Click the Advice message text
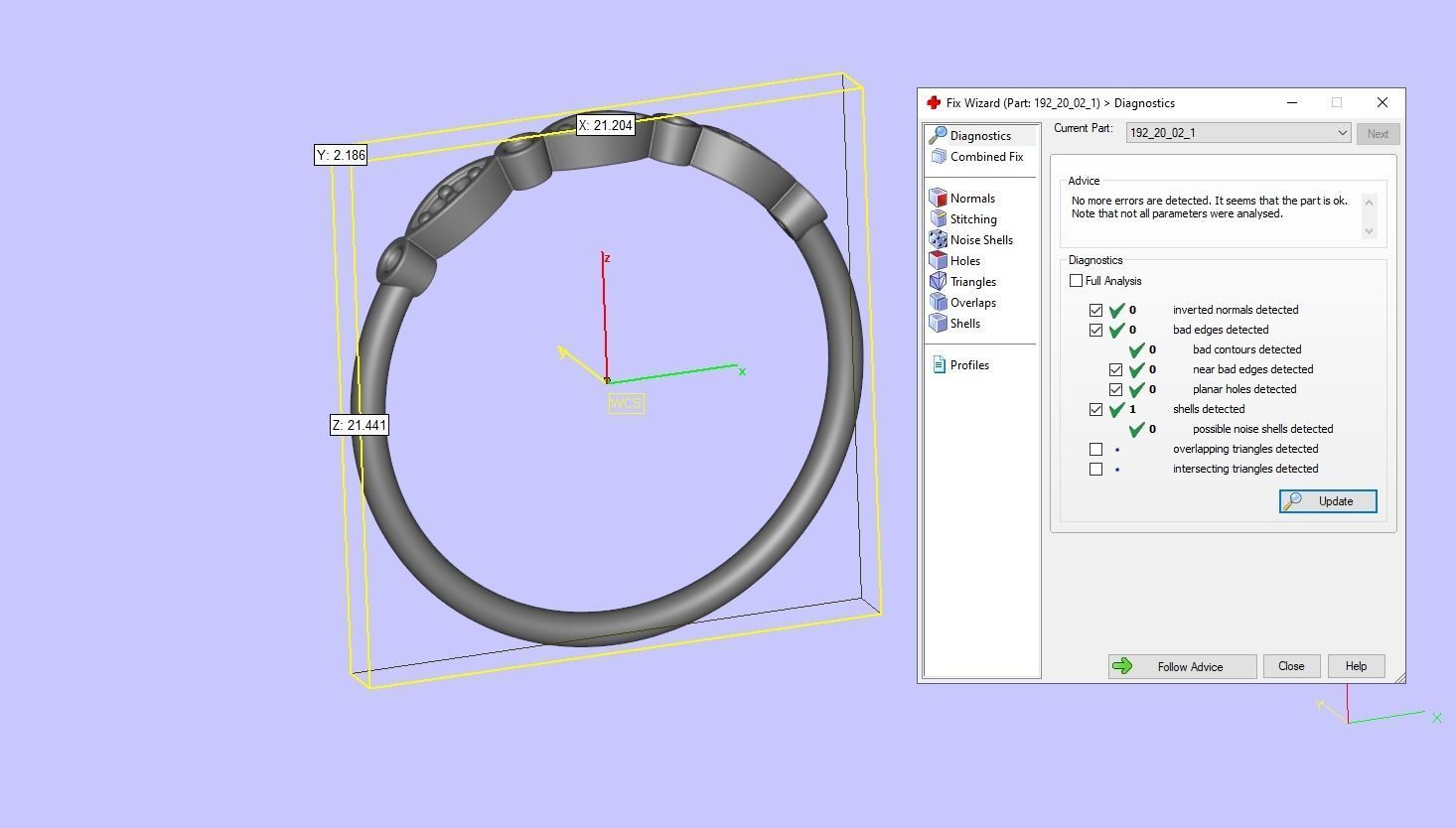The height and width of the screenshot is (828, 1456). coord(1210,207)
